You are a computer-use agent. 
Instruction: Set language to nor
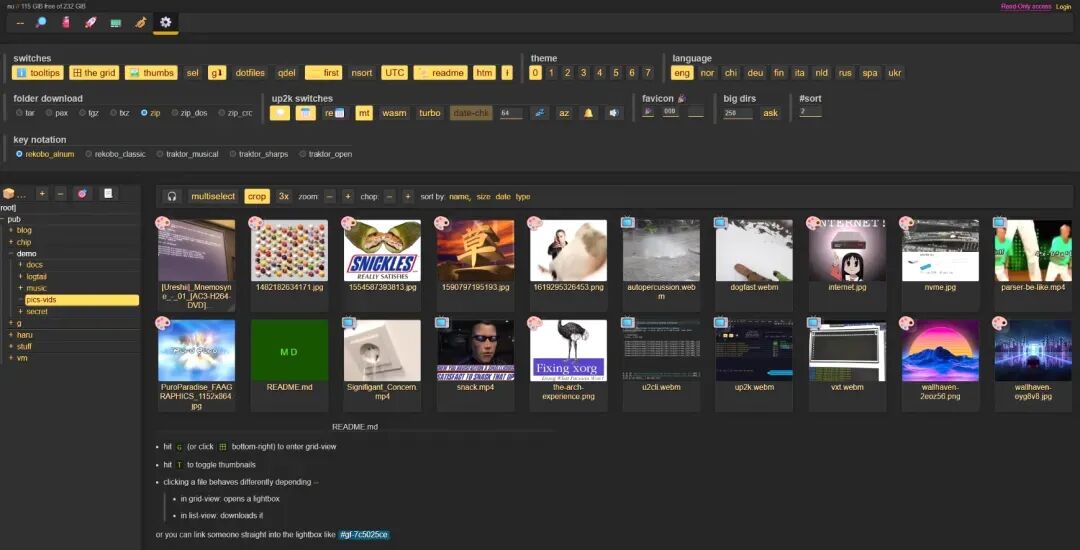pos(707,73)
